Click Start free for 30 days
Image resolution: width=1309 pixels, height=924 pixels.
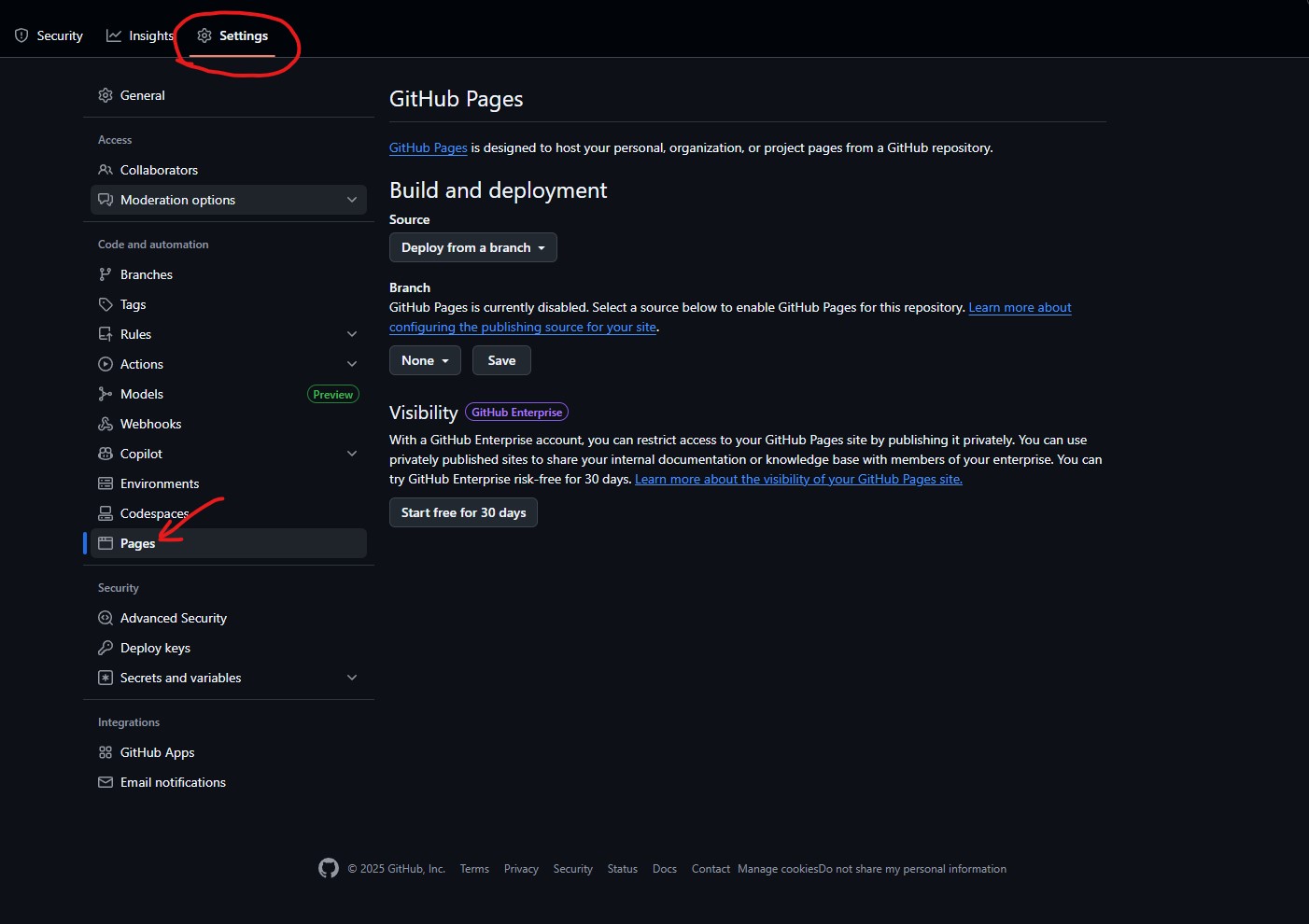[463, 512]
